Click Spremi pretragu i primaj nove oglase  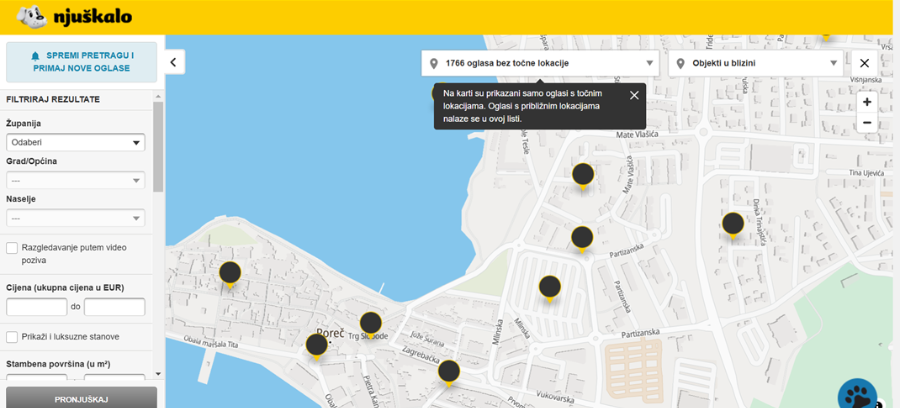click(82, 61)
